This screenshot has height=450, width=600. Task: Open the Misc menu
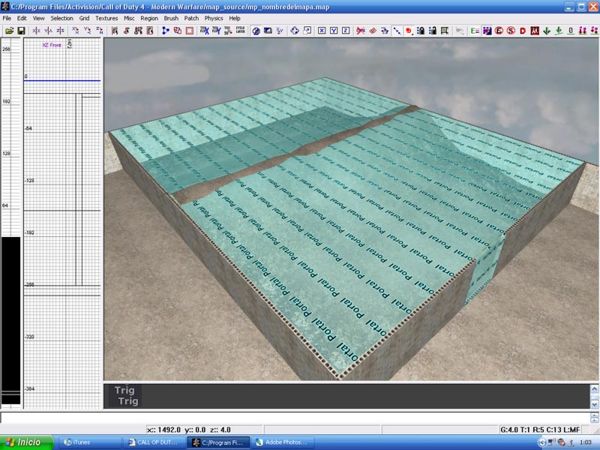point(129,18)
